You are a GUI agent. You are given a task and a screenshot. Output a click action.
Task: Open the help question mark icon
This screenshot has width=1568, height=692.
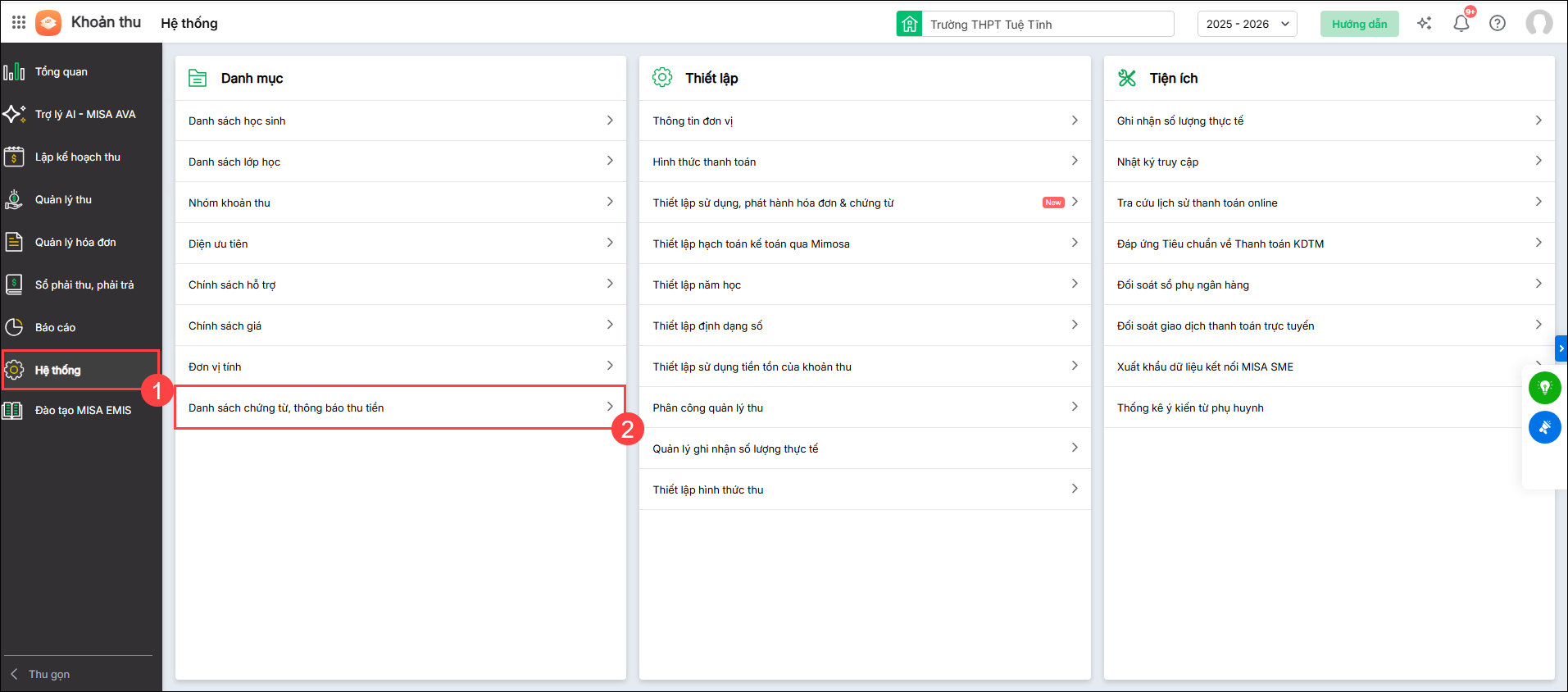1498,24
